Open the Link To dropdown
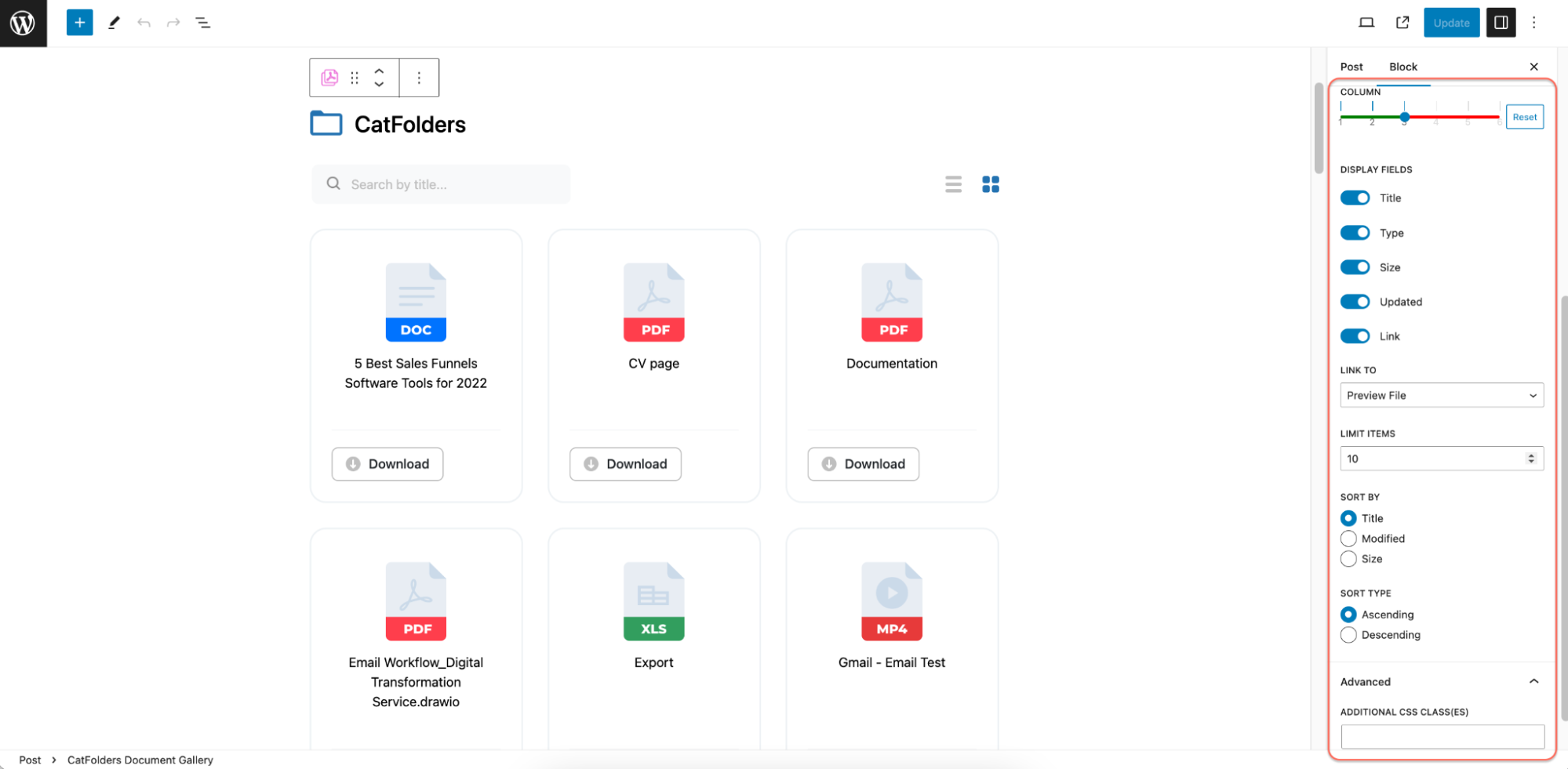The image size is (1568, 769). click(x=1441, y=395)
